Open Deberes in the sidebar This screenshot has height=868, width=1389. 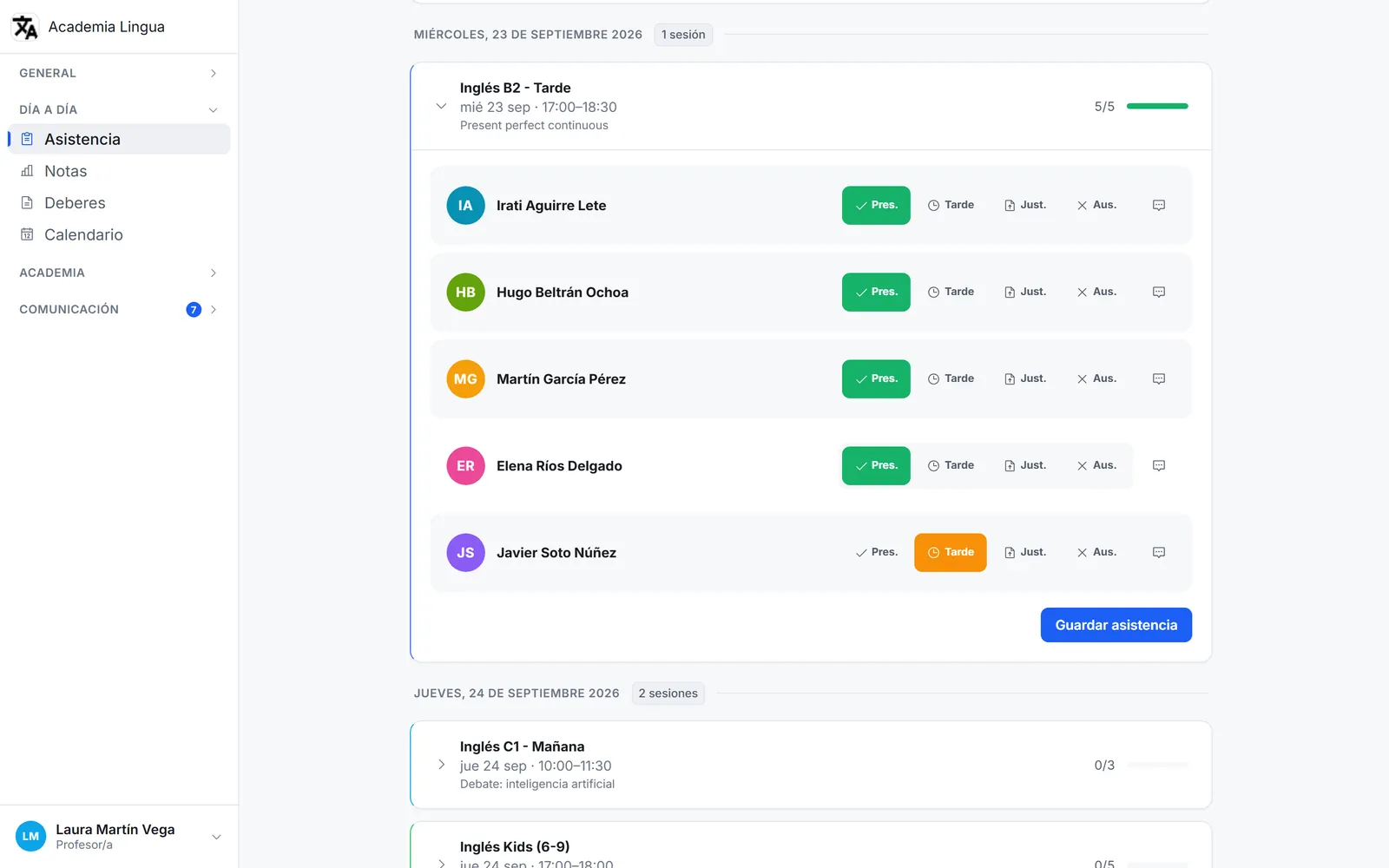click(119, 203)
